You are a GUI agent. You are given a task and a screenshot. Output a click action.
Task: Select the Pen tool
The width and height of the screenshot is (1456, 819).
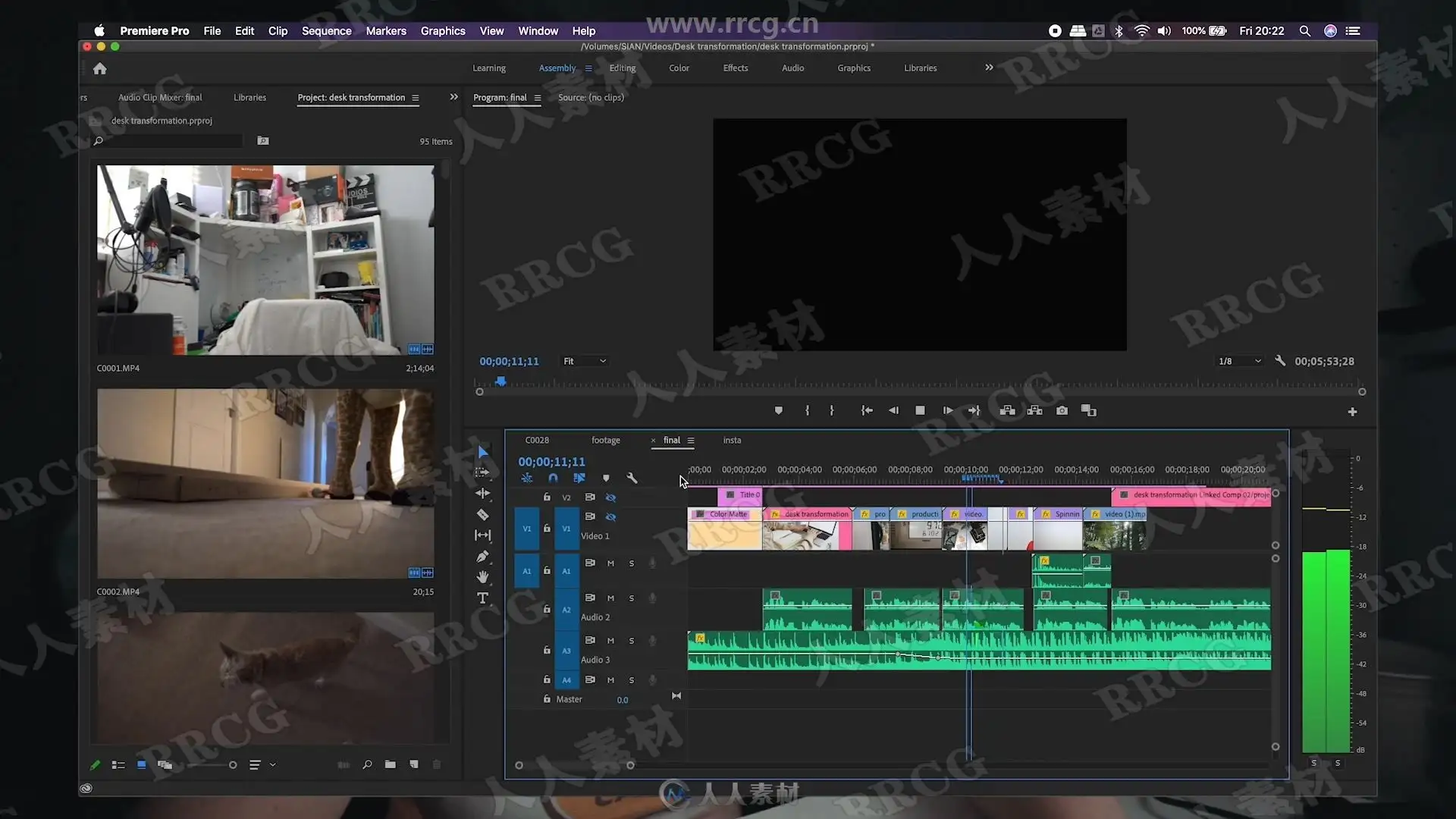click(482, 557)
